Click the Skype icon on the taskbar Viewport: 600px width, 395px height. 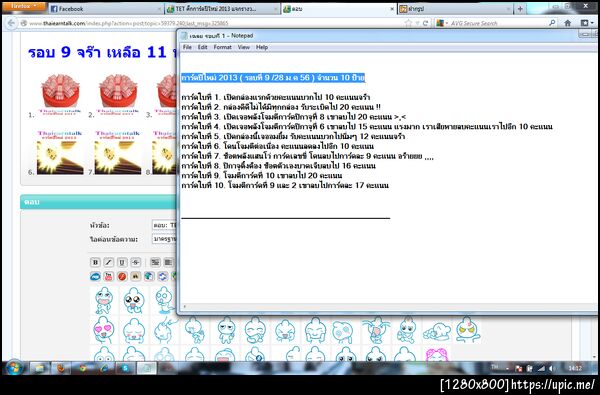coord(125,368)
